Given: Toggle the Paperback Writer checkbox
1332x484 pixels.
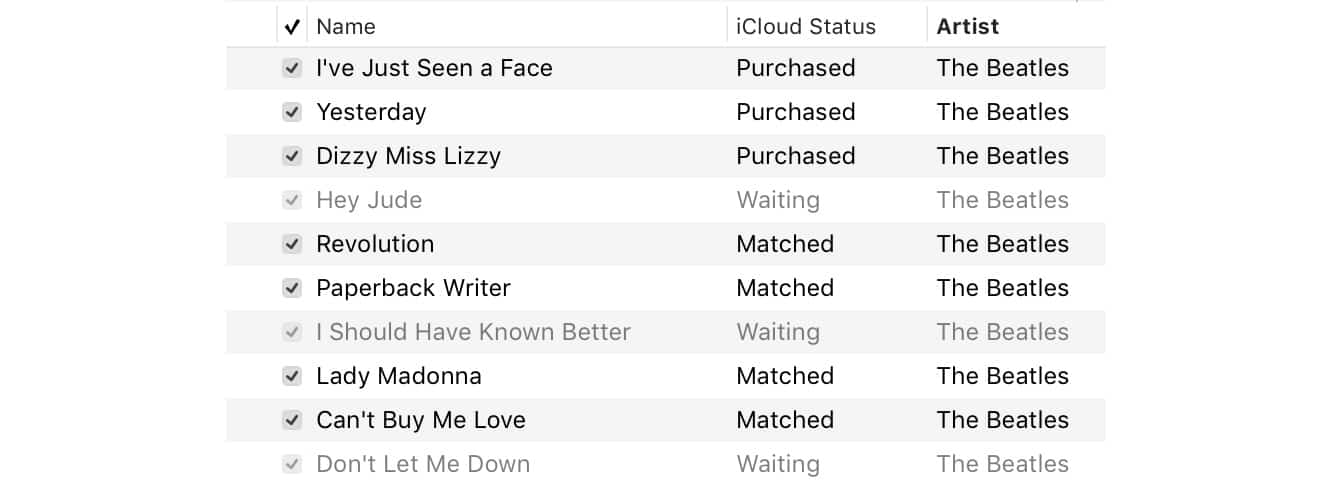Looking at the screenshot, I should (x=292, y=288).
